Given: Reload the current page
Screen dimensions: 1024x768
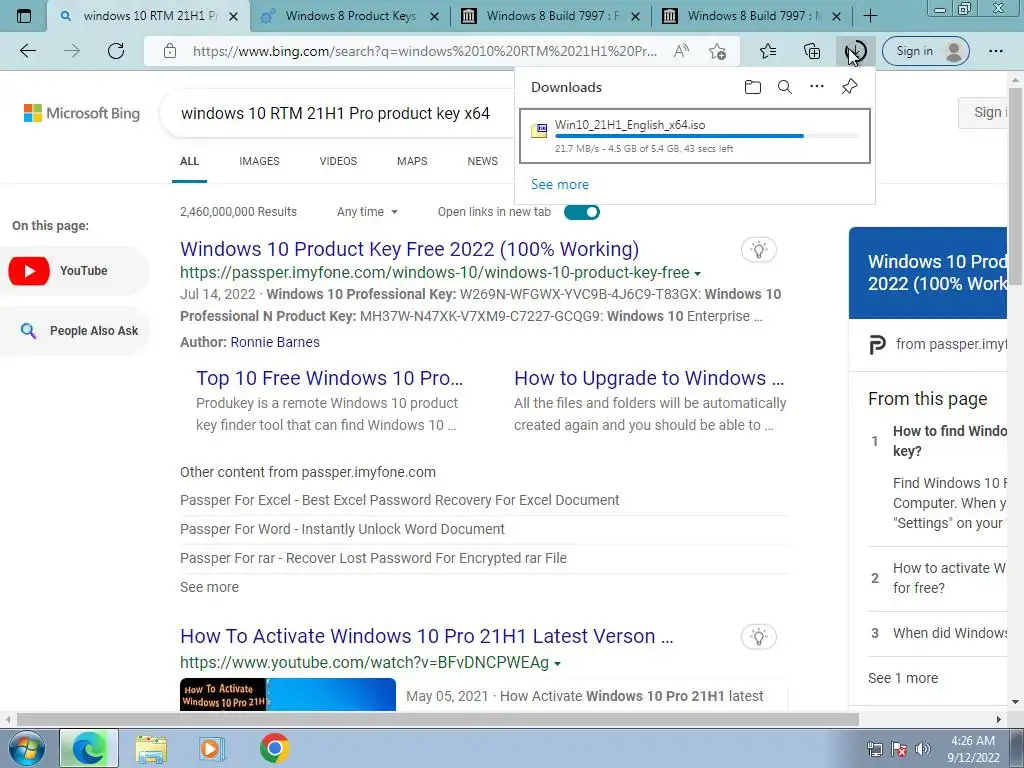Looking at the screenshot, I should [x=116, y=51].
